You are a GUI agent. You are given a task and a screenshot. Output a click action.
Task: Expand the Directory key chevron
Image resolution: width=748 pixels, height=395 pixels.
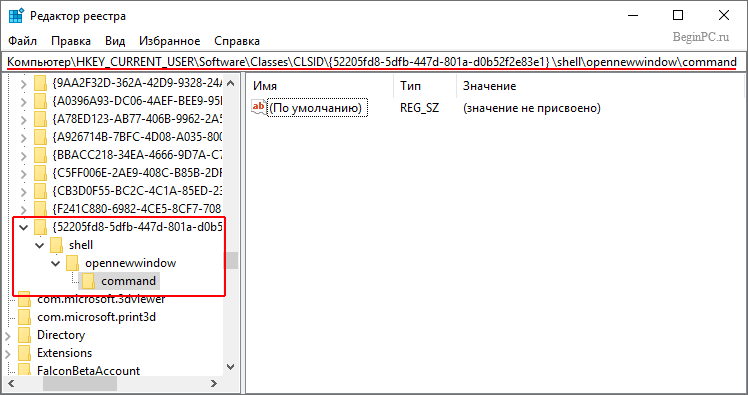coord(8,335)
